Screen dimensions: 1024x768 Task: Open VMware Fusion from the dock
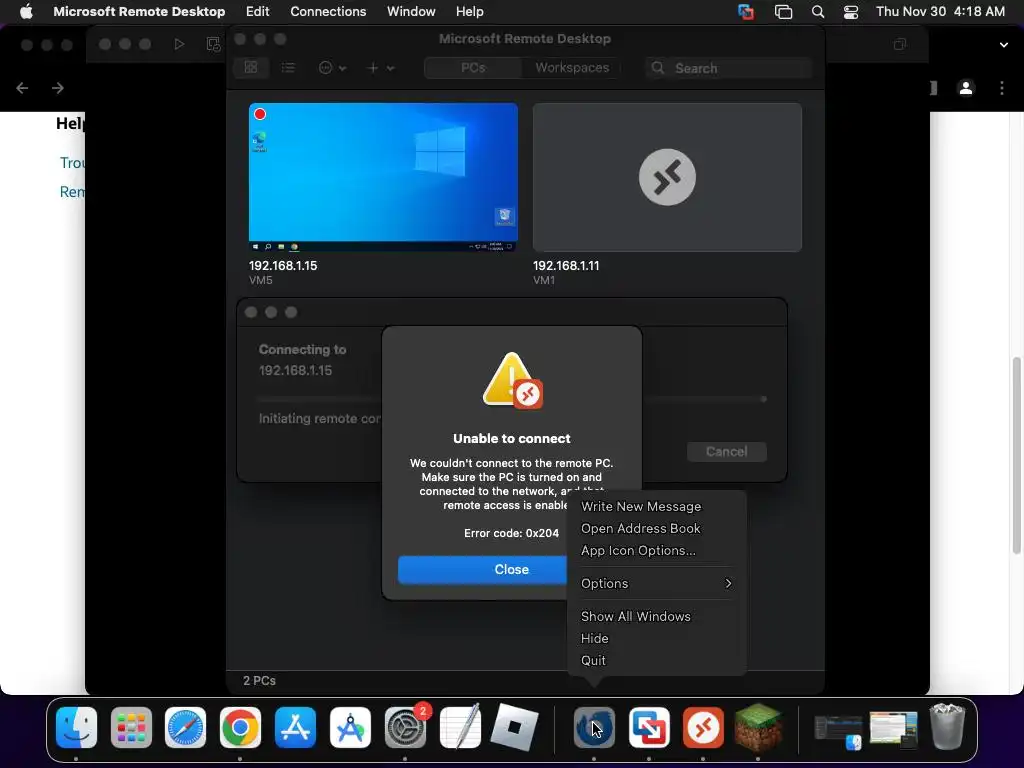pos(648,727)
